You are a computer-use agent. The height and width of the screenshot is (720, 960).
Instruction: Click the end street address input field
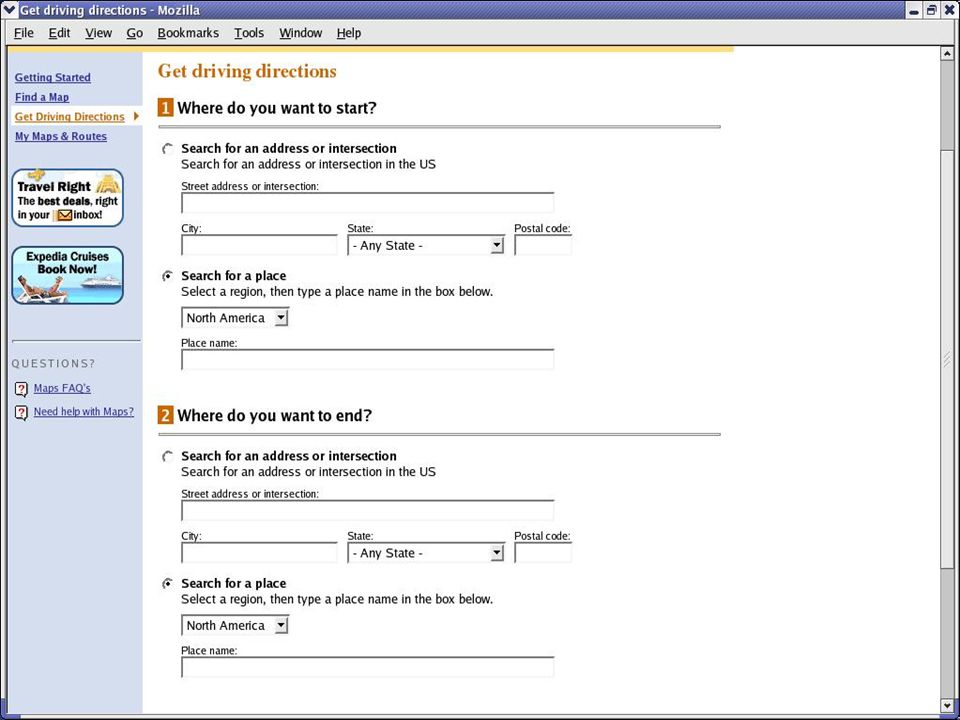click(367, 511)
